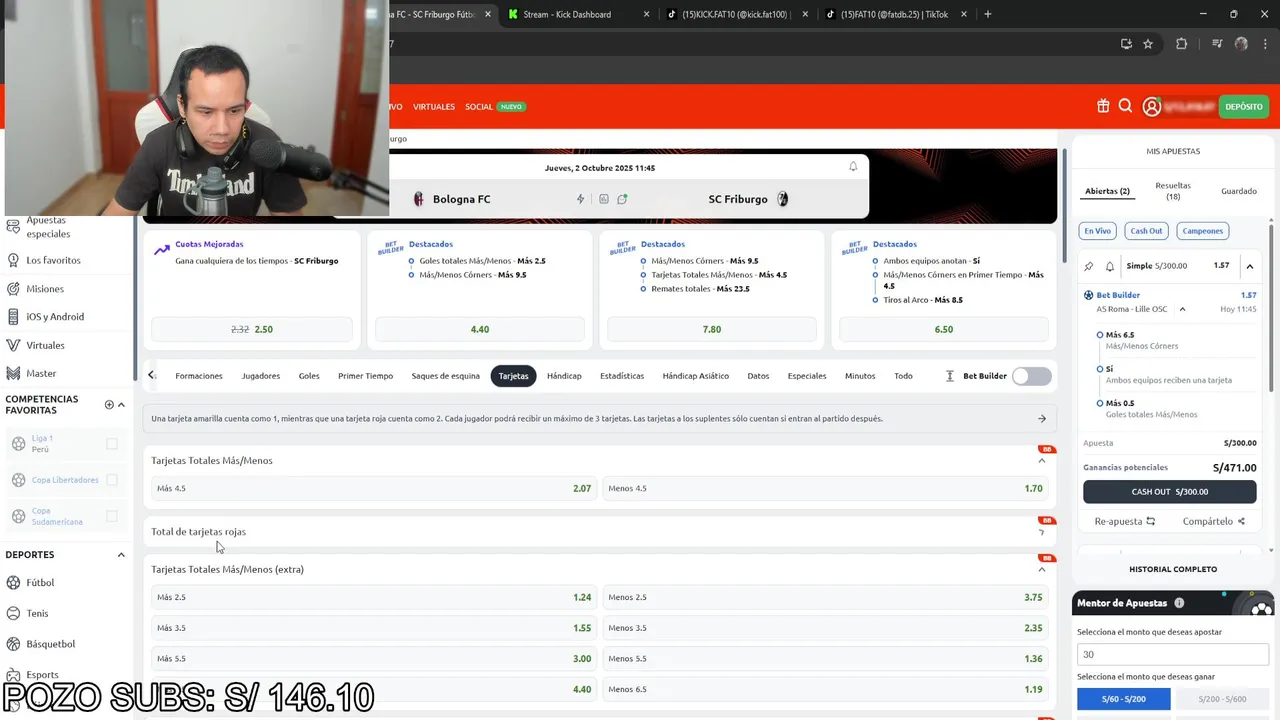Click the pin icon on the bet slip
The image size is (1280, 720).
(1089, 266)
